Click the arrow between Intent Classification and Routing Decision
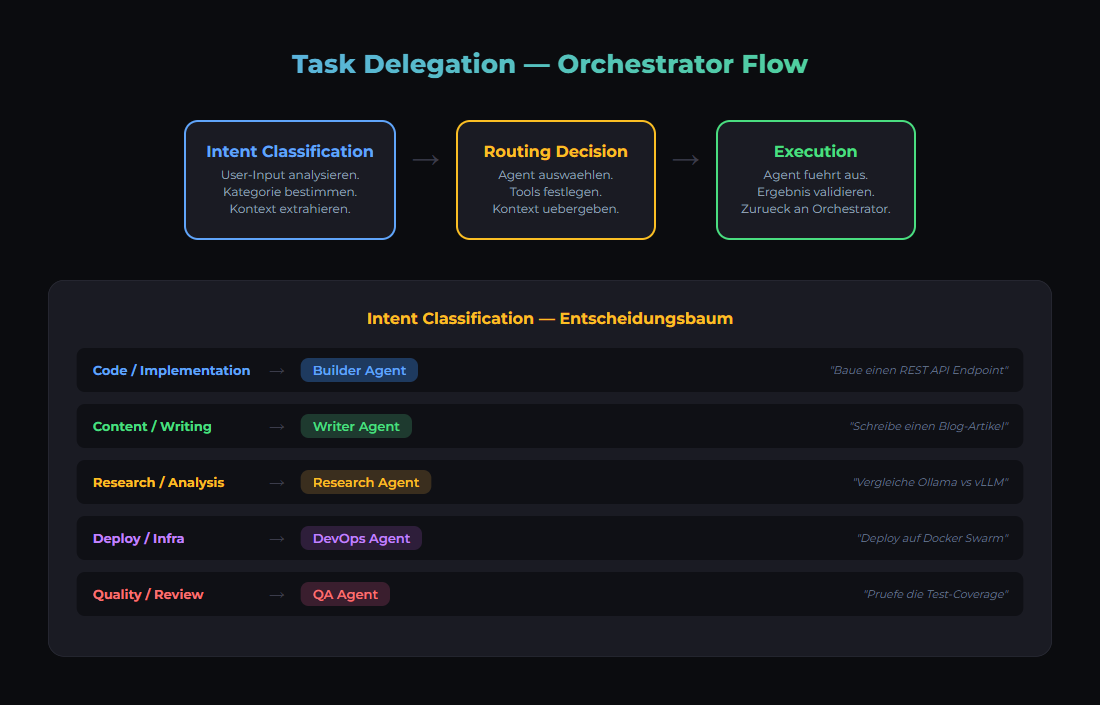Screen dimensions: 1100x705 click(x=426, y=160)
